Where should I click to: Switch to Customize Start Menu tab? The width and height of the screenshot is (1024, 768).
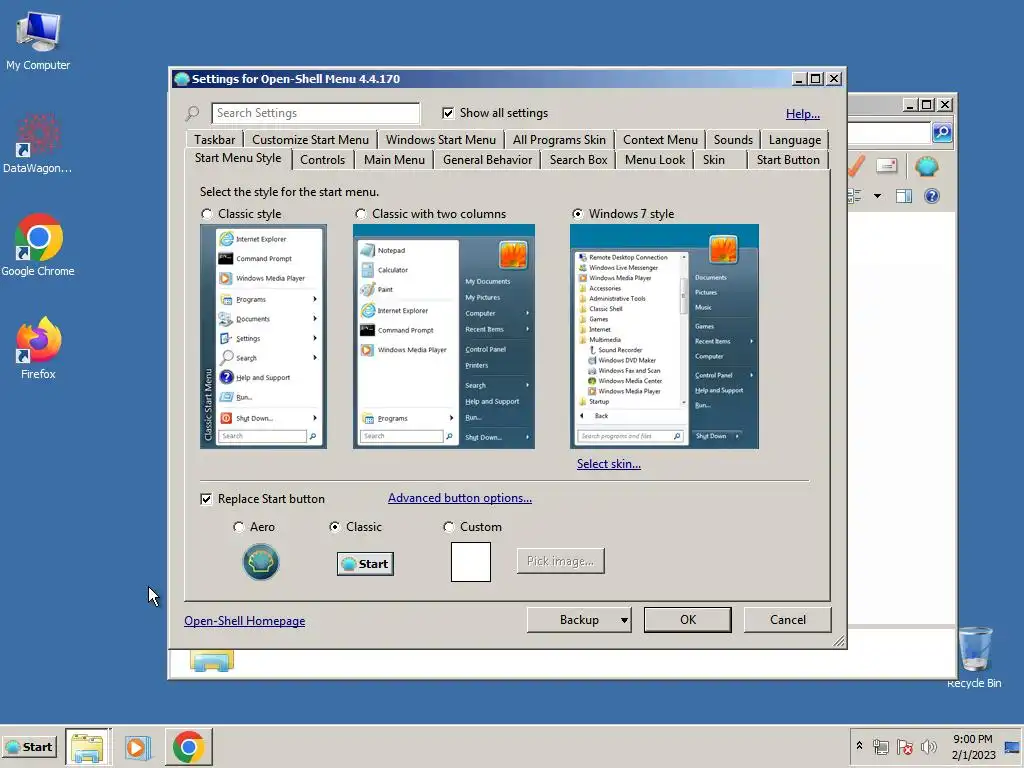(x=310, y=140)
